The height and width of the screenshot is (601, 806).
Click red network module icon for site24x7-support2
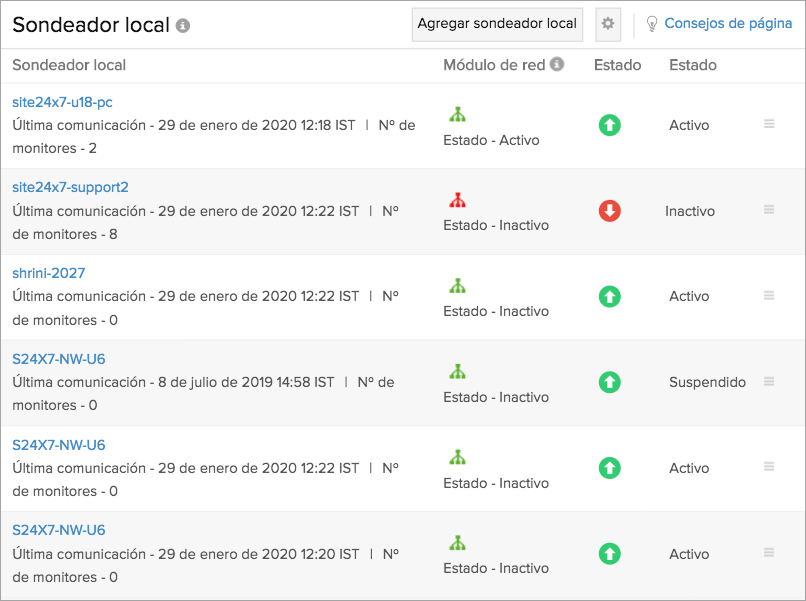click(x=457, y=200)
